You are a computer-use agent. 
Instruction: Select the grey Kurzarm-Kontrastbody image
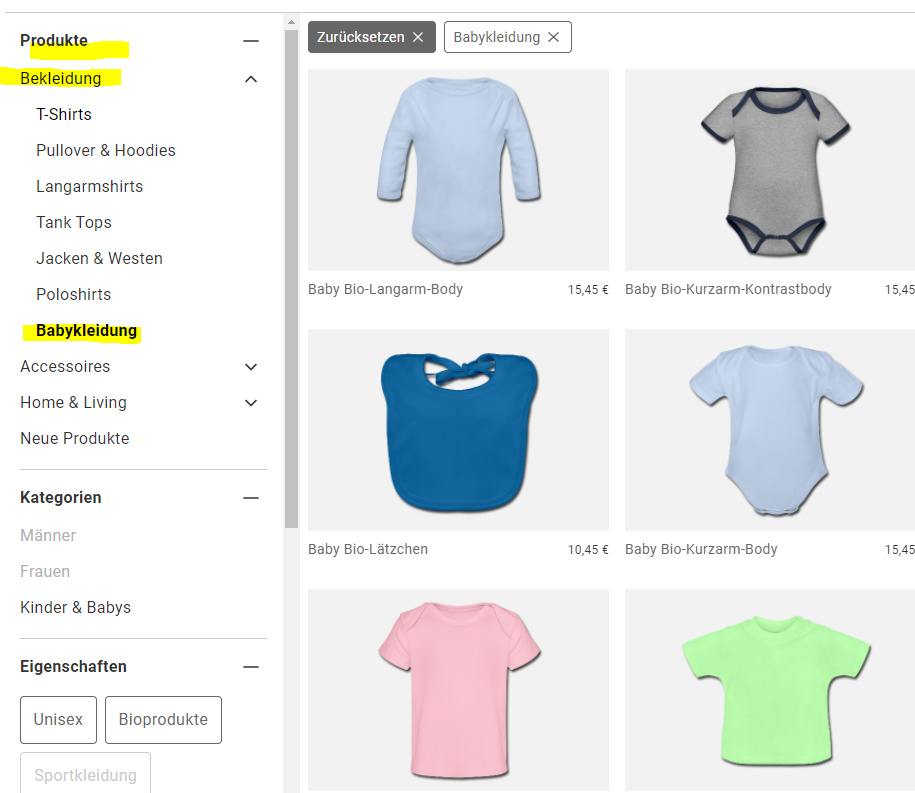point(770,170)
